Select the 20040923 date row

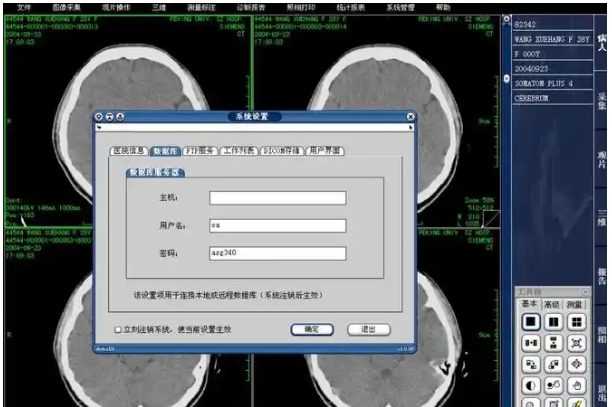tap(552, 69)
